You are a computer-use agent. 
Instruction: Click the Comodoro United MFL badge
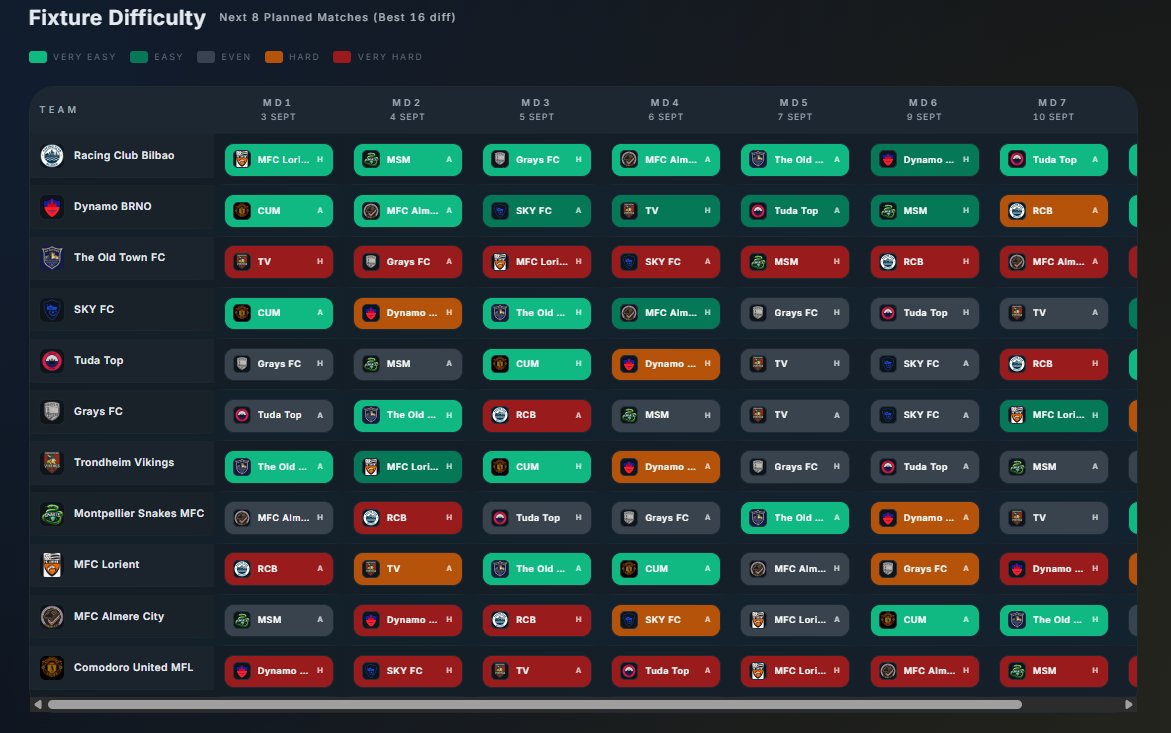click(x=51, y=667)
